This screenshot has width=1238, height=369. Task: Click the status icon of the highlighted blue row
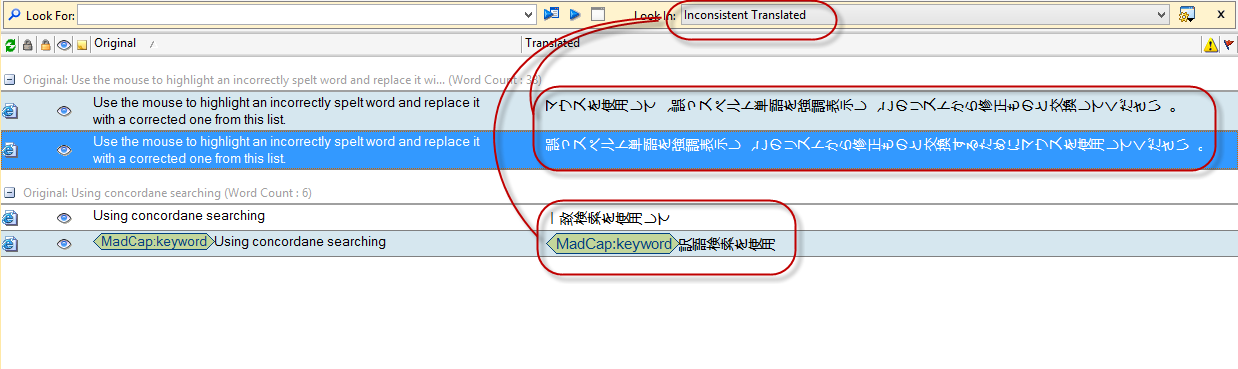tap(10, 150)
